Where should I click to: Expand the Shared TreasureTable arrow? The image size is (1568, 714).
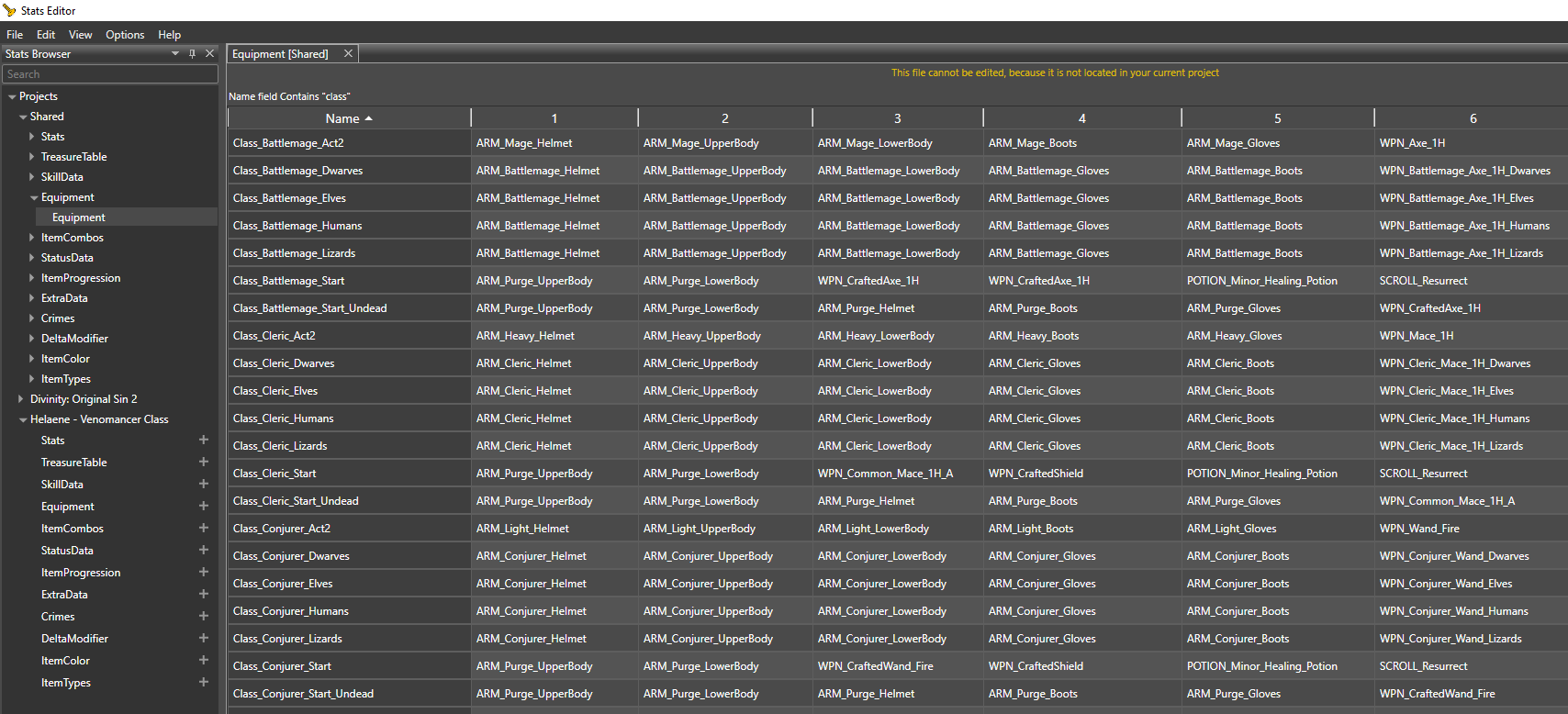click(32, 157)
